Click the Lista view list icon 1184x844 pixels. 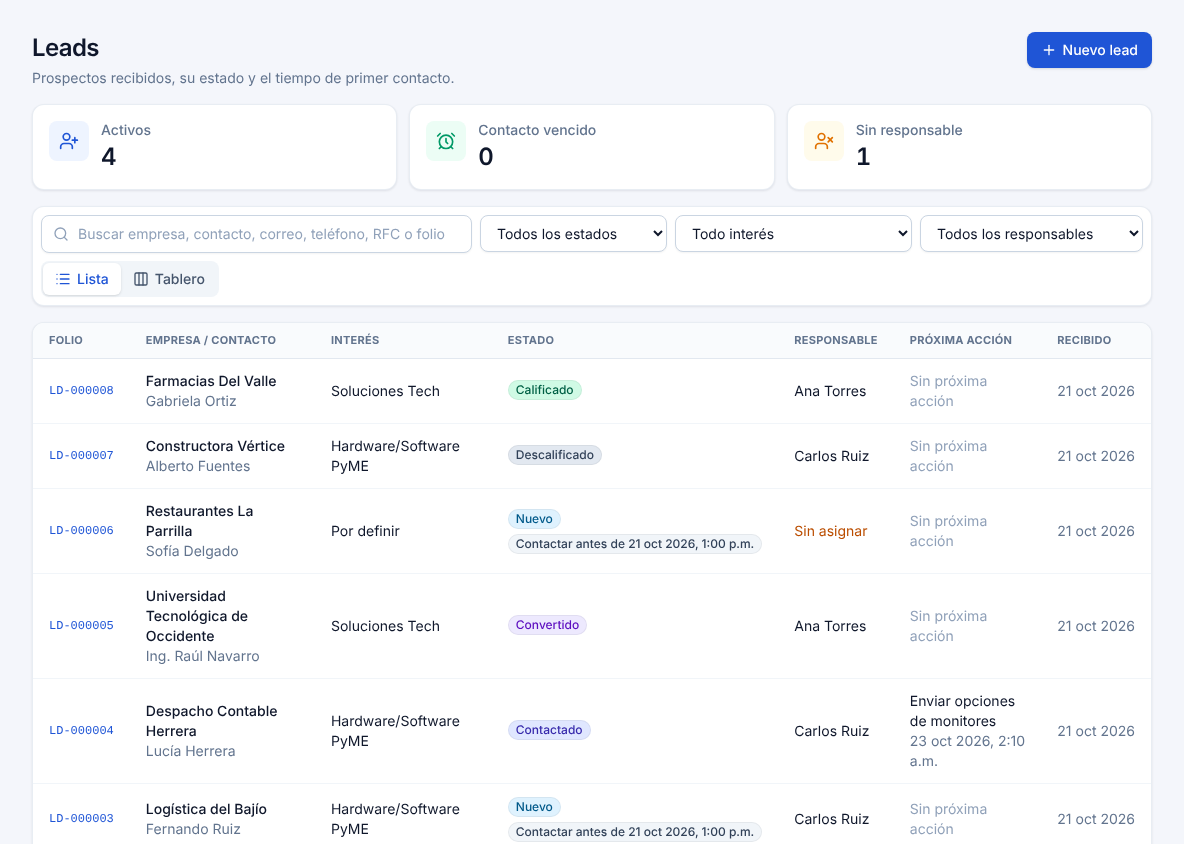[63, 279]
